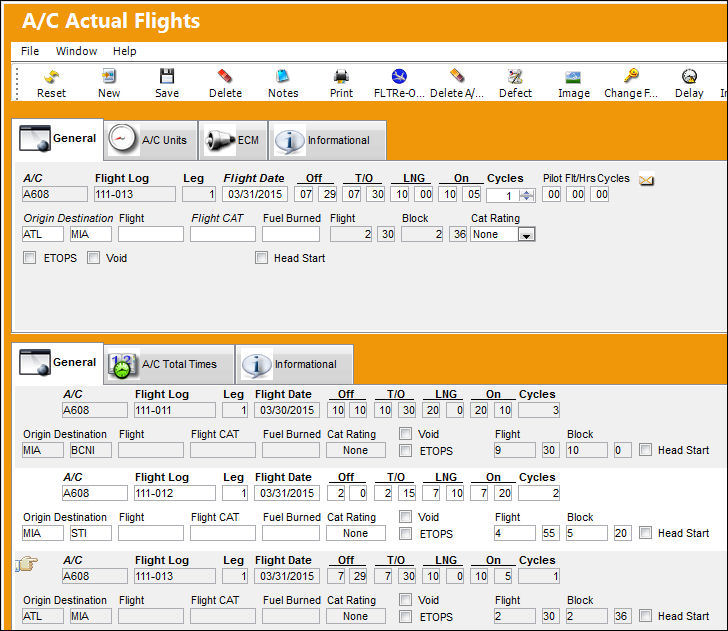Image resolution: width=728 pixels, height=631 pixels.
Task: Open the Window menu
Action: pos(77,51)
